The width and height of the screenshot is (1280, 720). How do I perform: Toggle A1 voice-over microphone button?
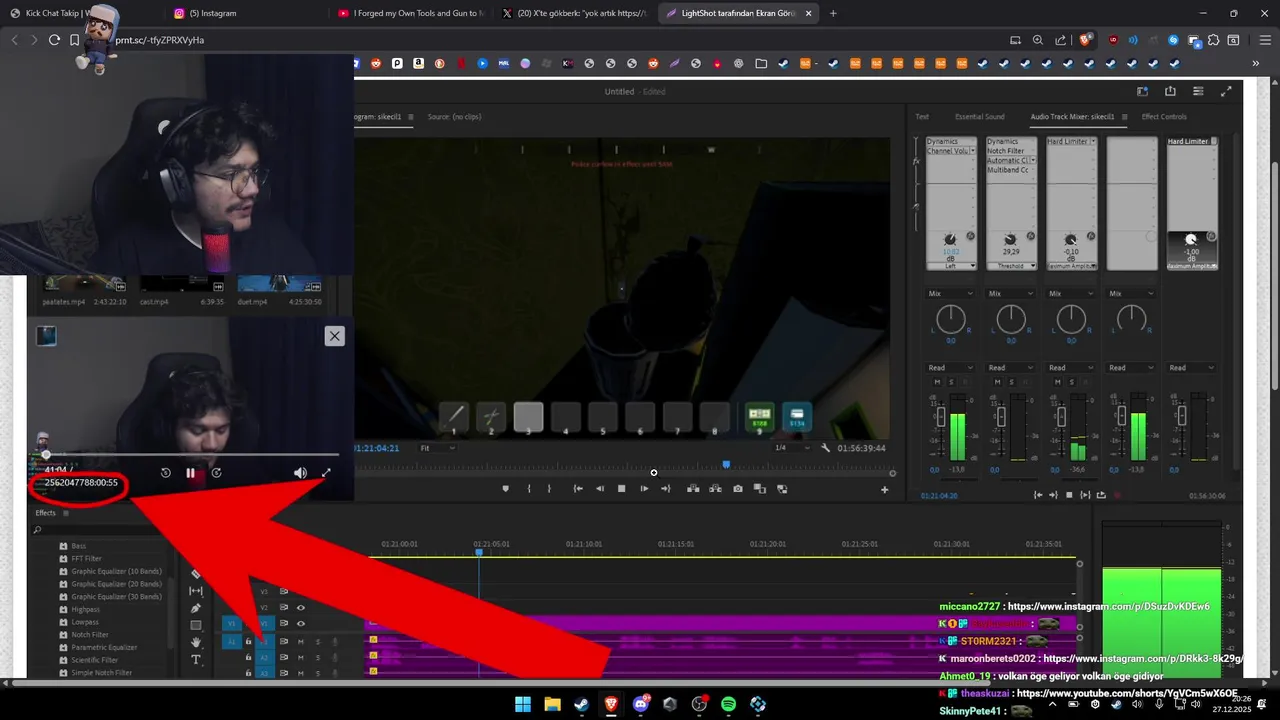pos(336,642)
